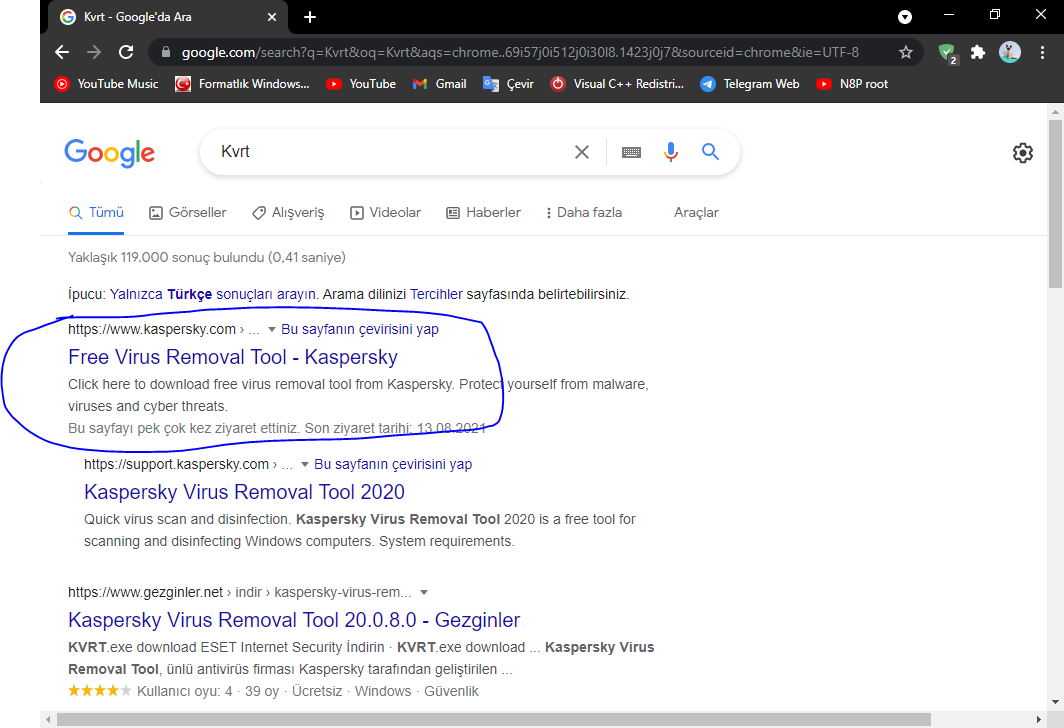Open Araçlar search tools

(696, 212)
